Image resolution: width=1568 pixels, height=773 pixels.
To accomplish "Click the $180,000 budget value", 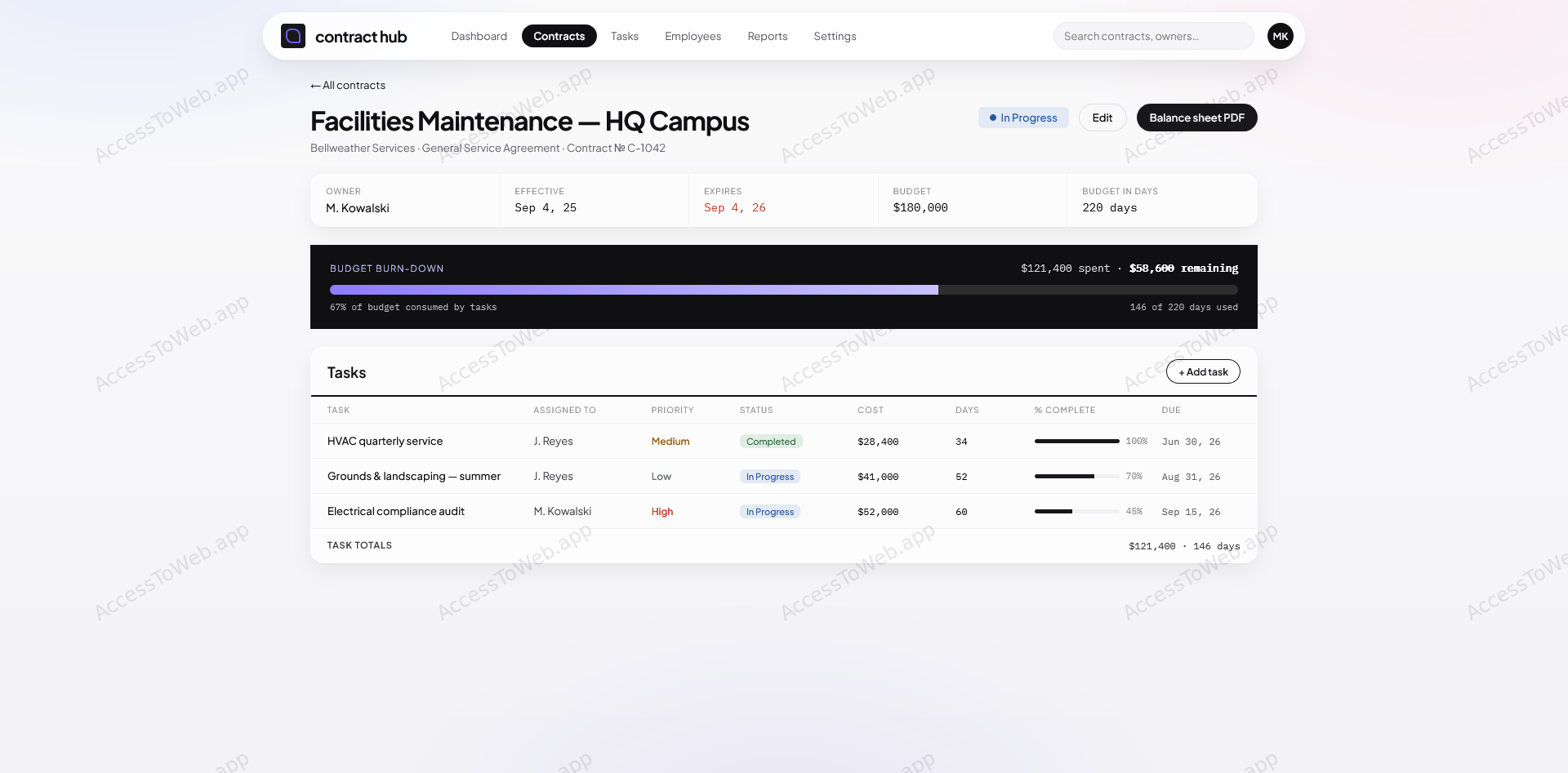I will [x=920, y=207].
